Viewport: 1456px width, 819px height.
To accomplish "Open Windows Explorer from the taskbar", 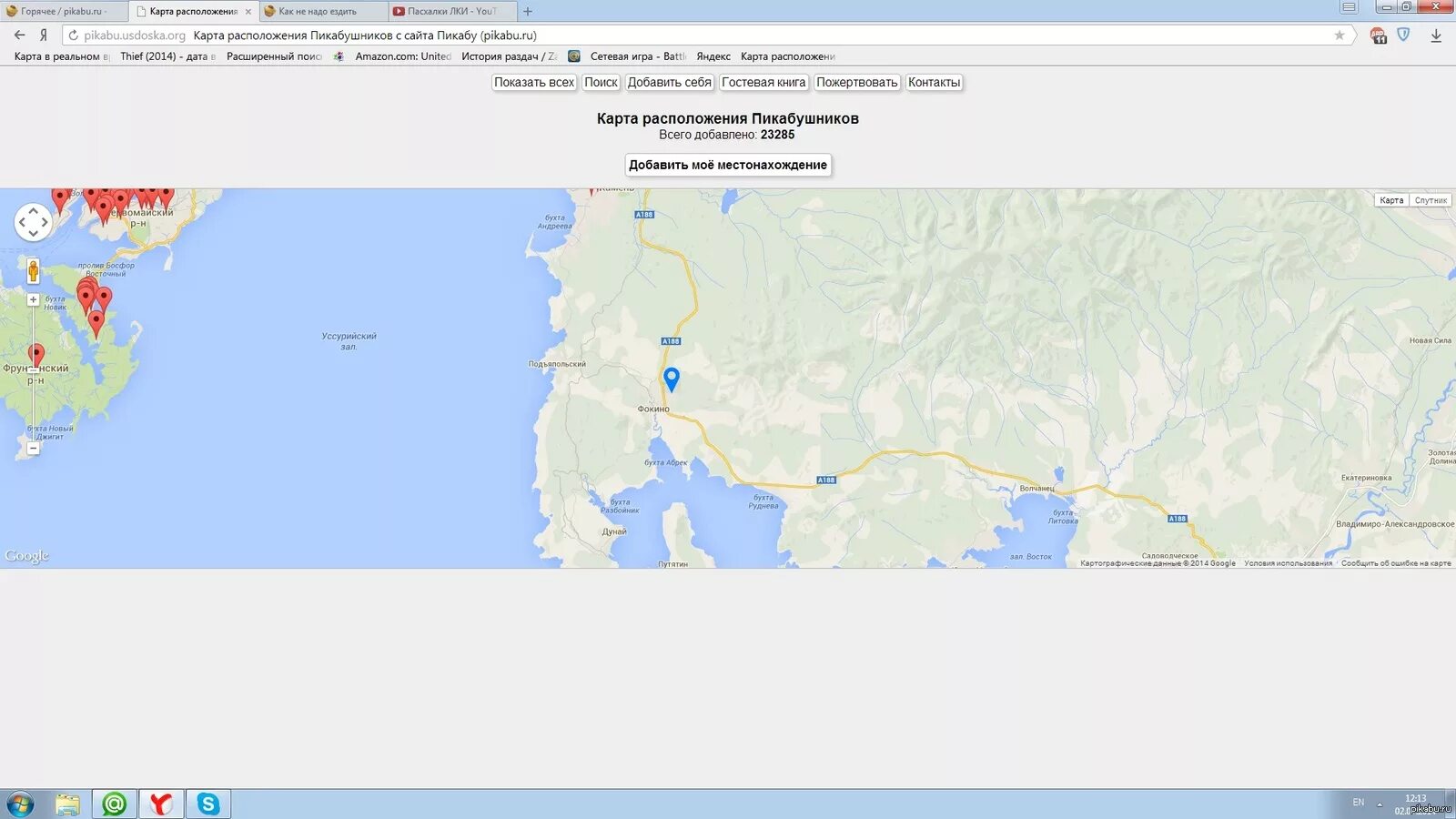I will click(67, 804).
